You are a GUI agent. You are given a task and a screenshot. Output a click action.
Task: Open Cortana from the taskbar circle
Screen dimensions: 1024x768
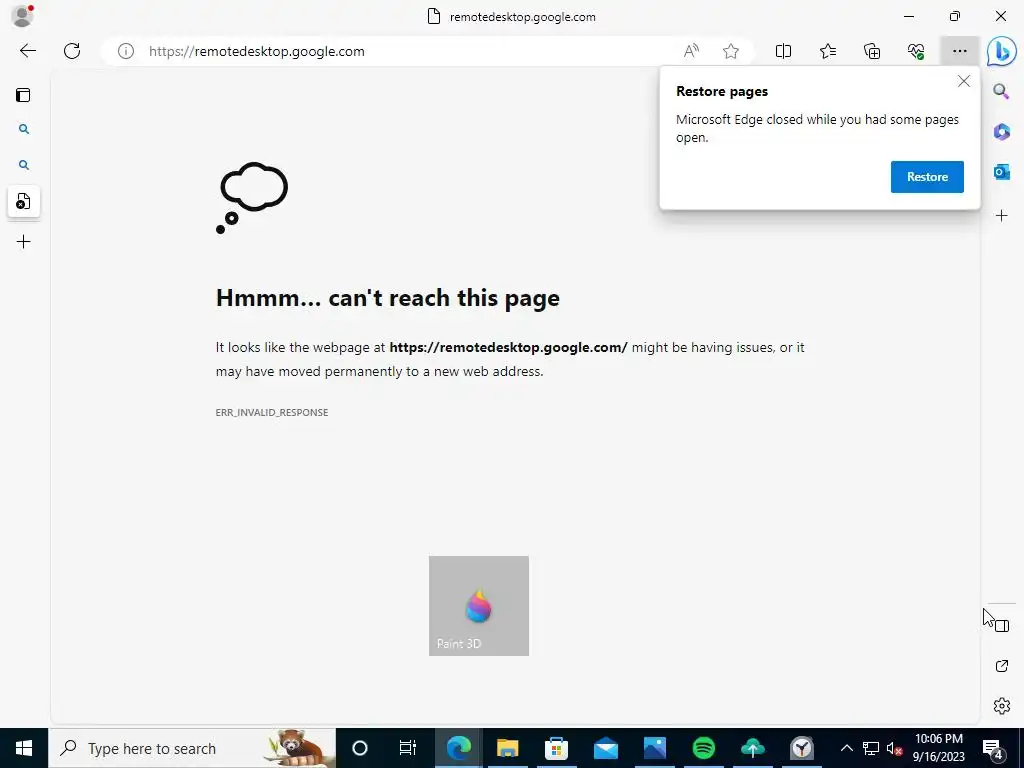pyautogui.click(x=360, y=748)
